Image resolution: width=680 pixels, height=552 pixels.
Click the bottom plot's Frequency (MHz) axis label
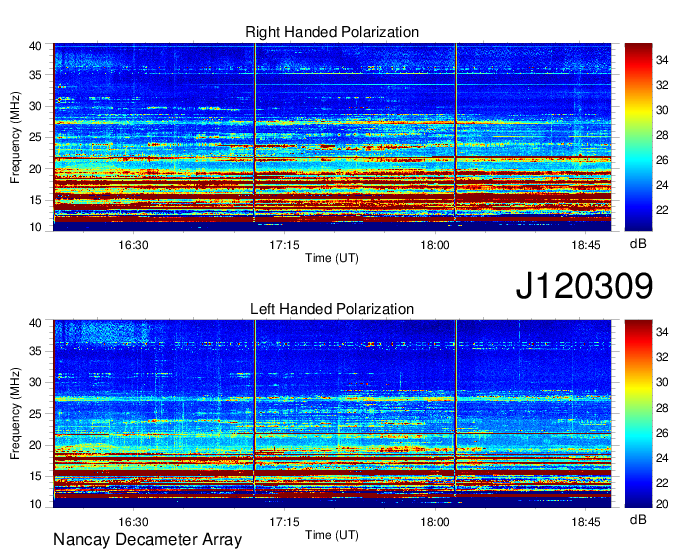click(x=15, y=414)
